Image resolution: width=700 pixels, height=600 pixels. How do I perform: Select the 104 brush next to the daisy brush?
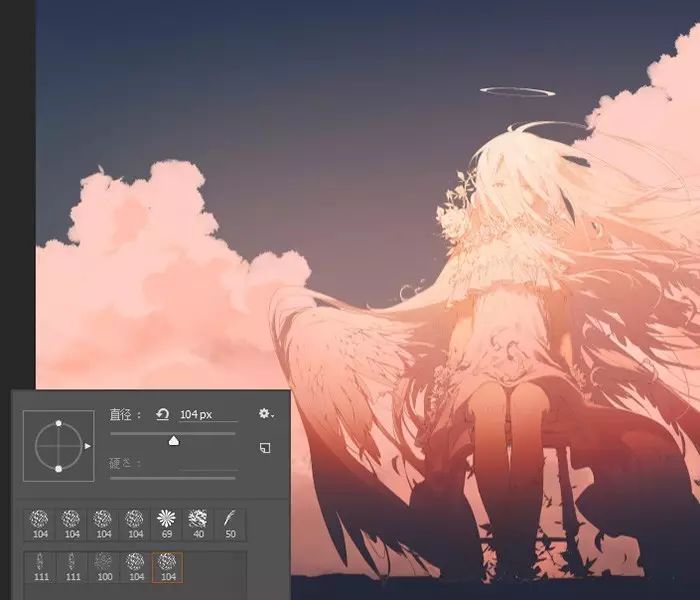tap(135, 525)
